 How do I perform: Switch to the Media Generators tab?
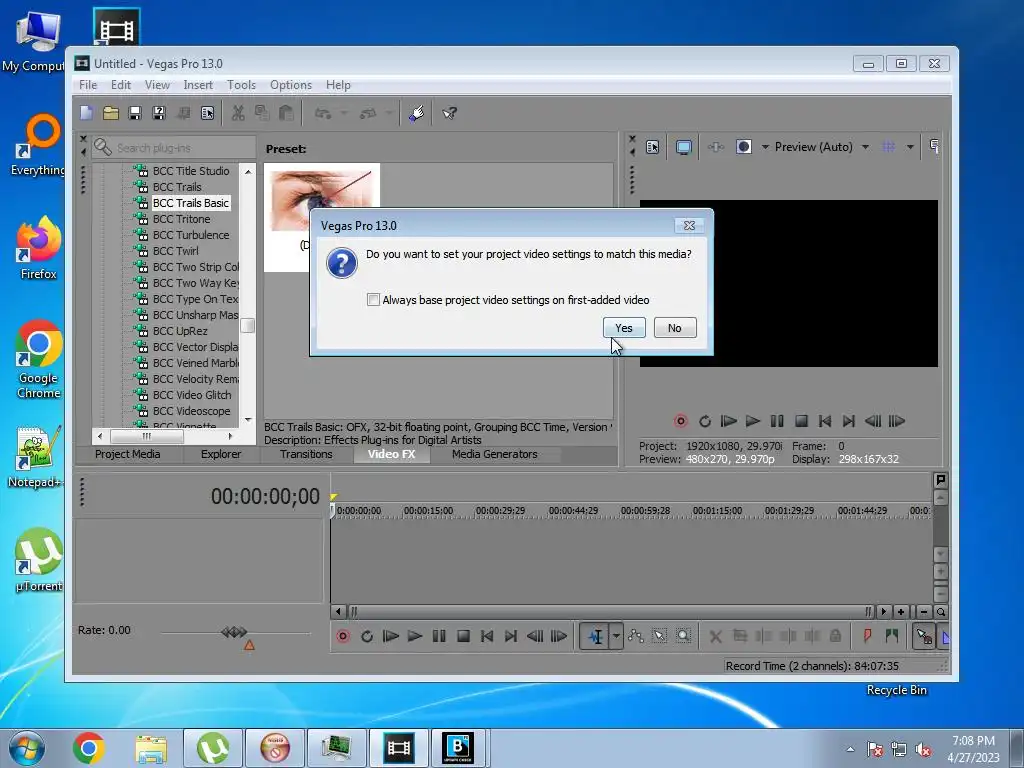pyautogui.click(x=494, y=454)
